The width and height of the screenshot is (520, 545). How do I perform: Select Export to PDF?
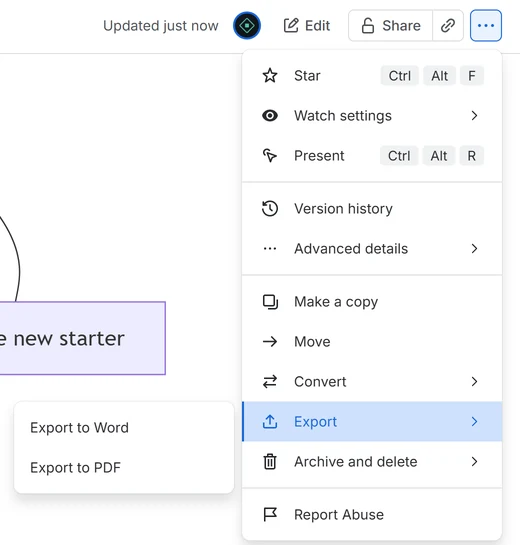[x=124, y=467]
